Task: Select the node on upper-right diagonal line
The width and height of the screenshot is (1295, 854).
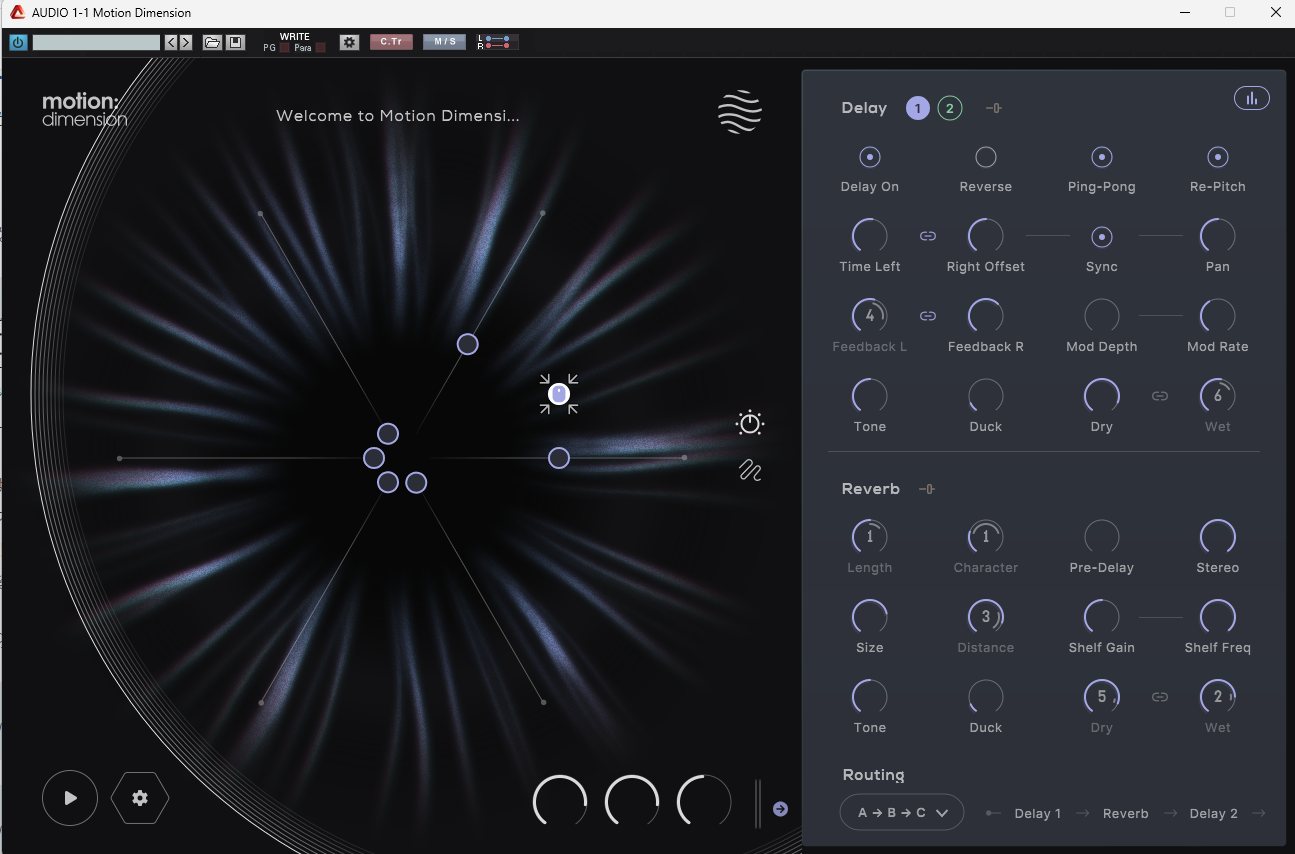Action: [x=468, y=344]
